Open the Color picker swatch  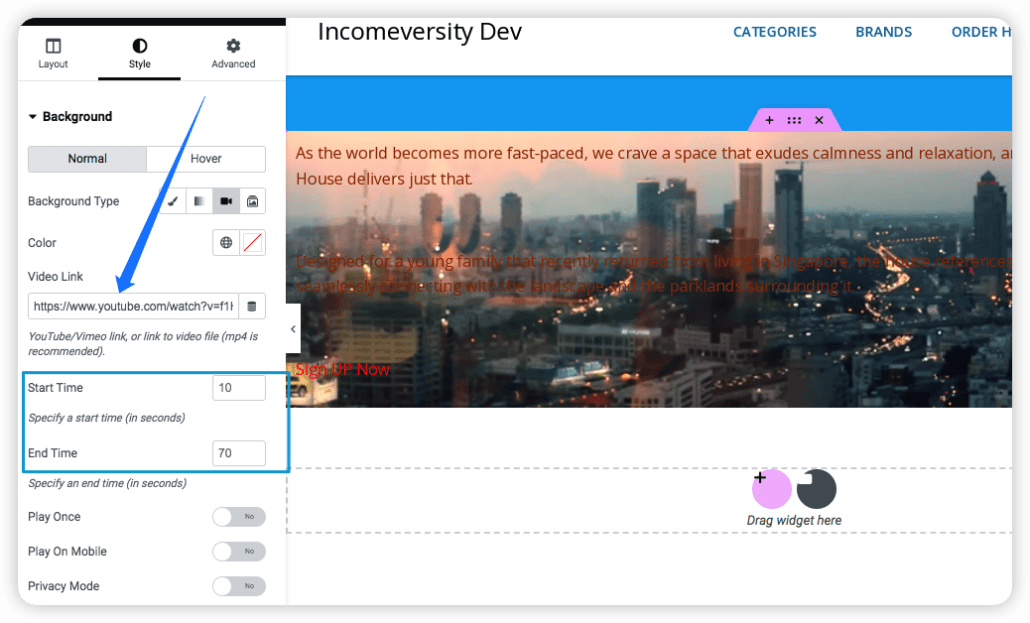(x=253, y=242)
